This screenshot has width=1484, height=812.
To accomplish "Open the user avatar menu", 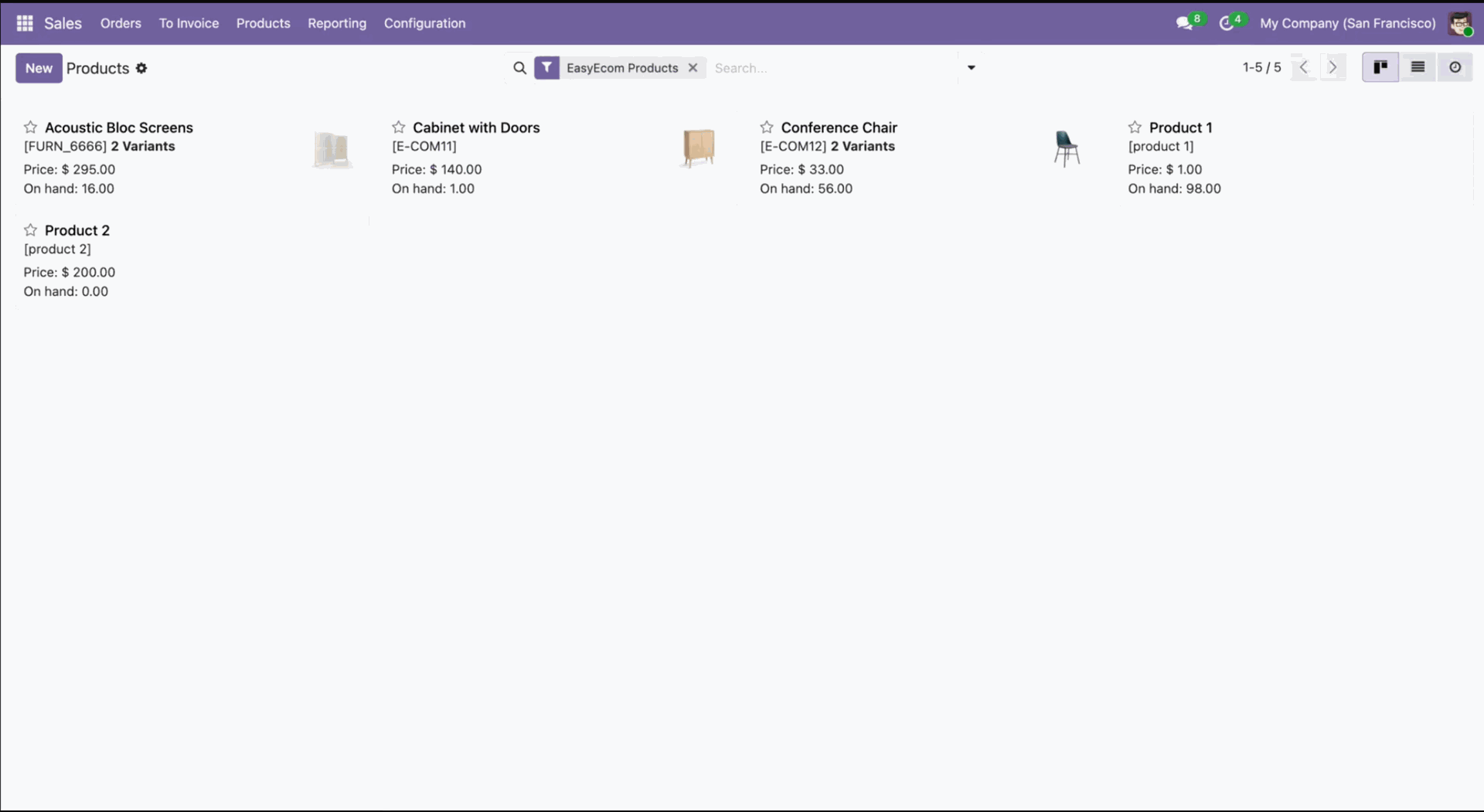I will point(1459,23).
